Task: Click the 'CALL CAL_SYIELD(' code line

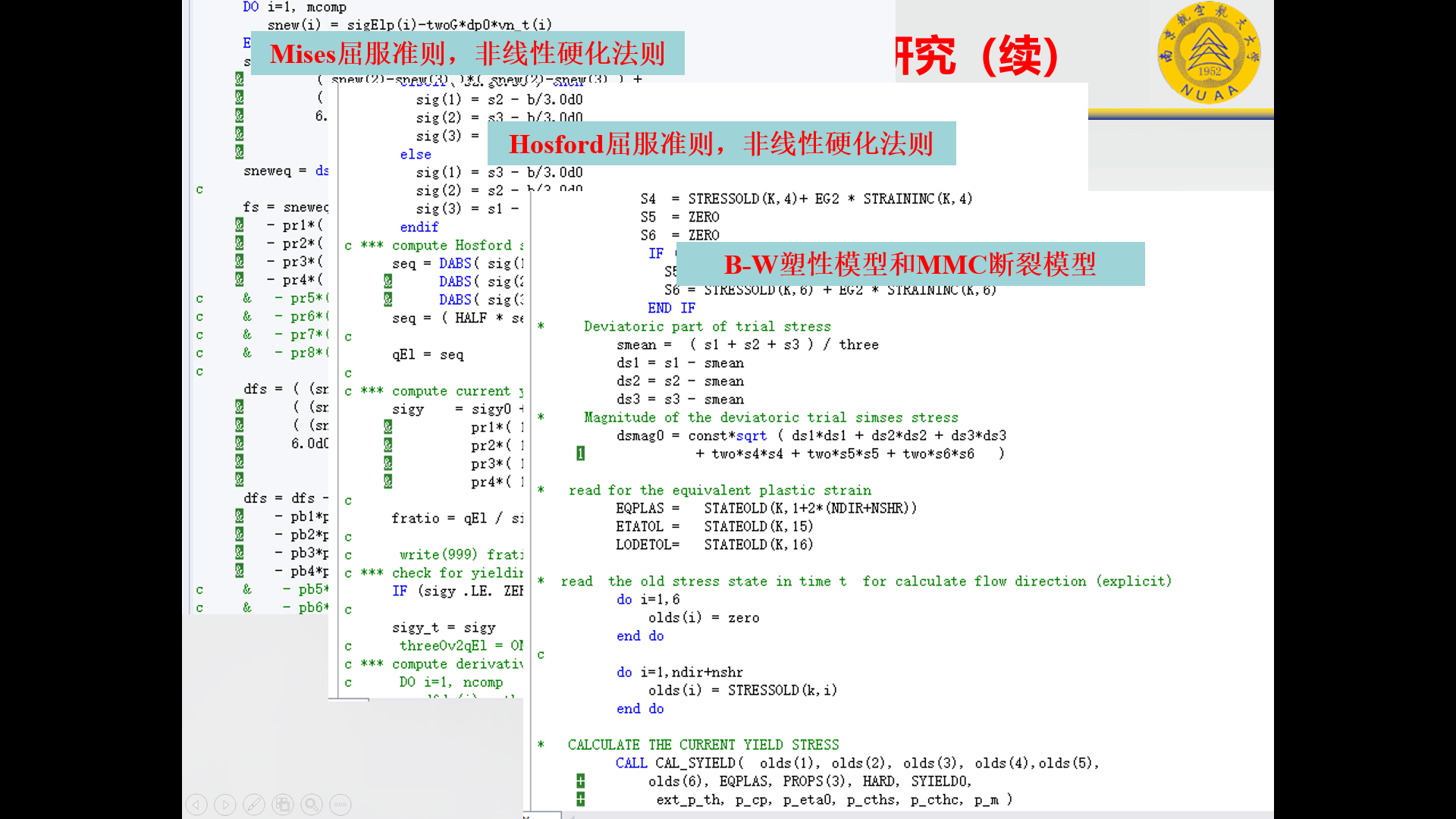Action: coord(857,764)
